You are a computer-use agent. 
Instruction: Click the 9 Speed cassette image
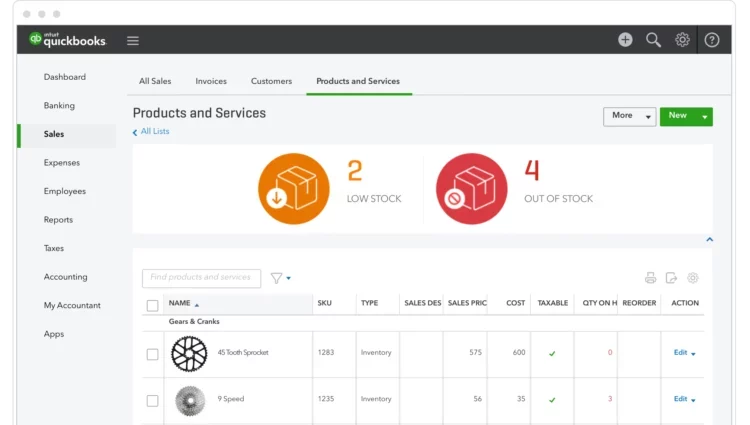190,401
